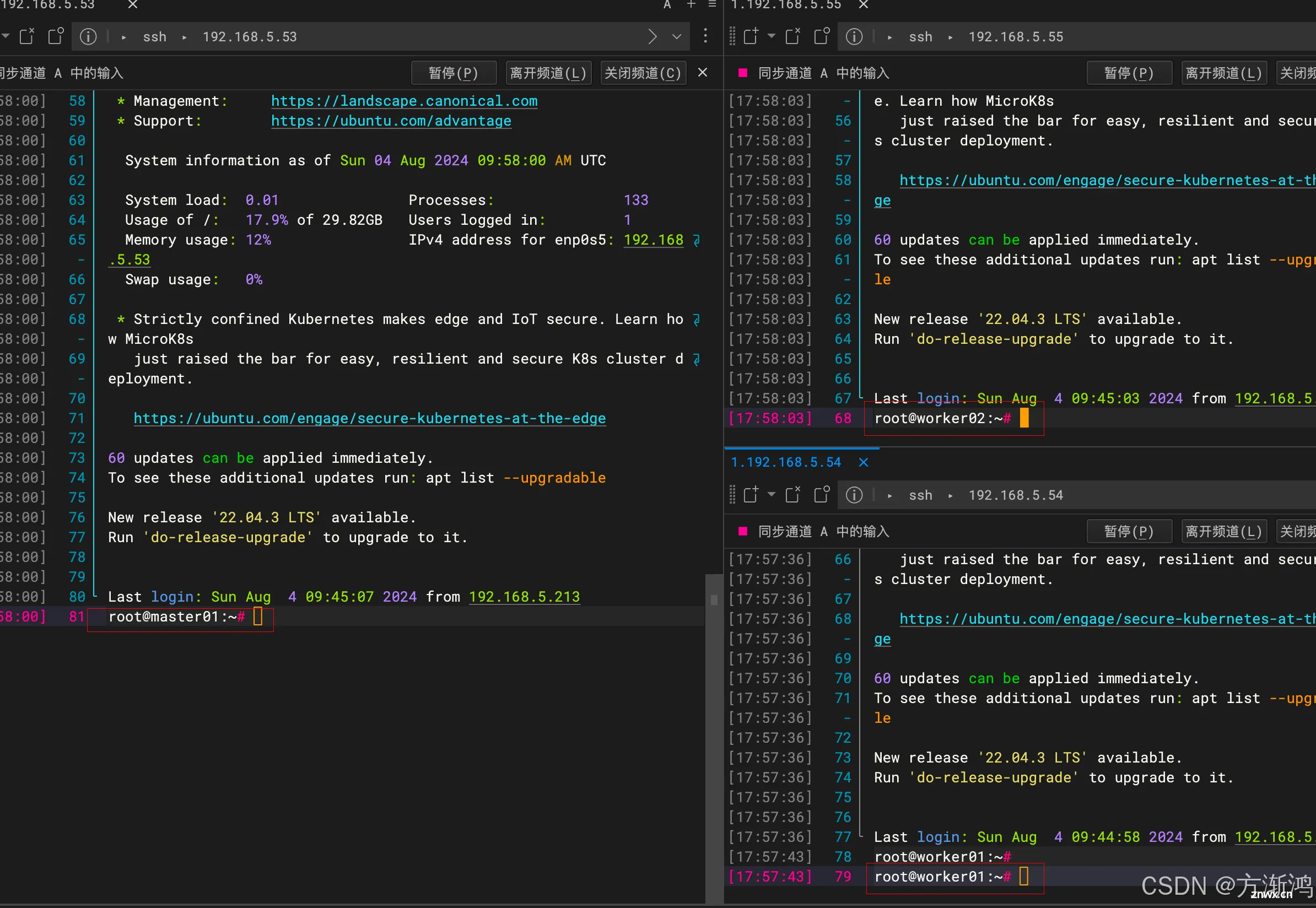Open the three-dot menu in the 192.168.5.53 toolbar
Image resolution: width=1316 pixels, height=908 pixels.
pos(705,36)
